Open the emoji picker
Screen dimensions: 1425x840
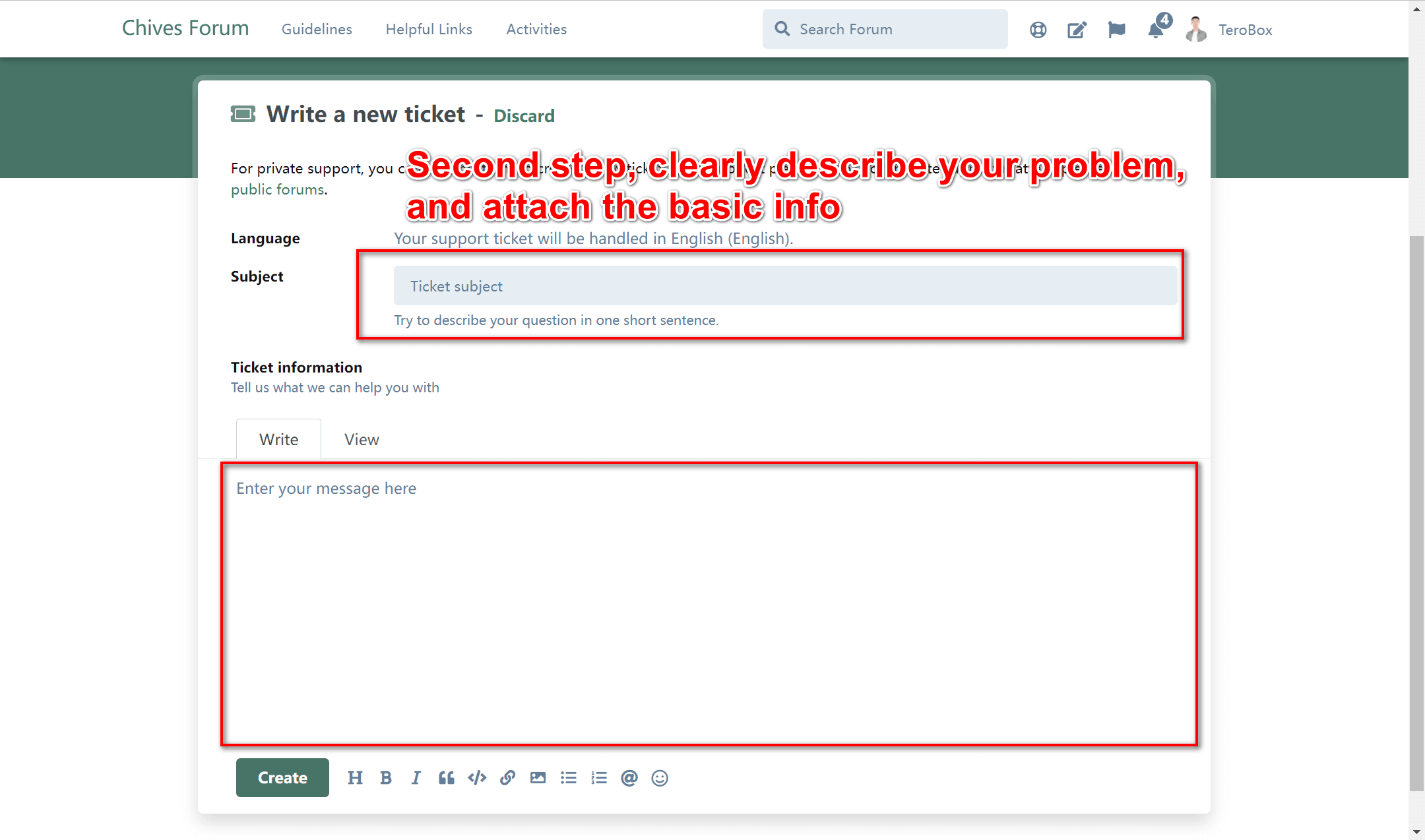(x=659, y=778)
